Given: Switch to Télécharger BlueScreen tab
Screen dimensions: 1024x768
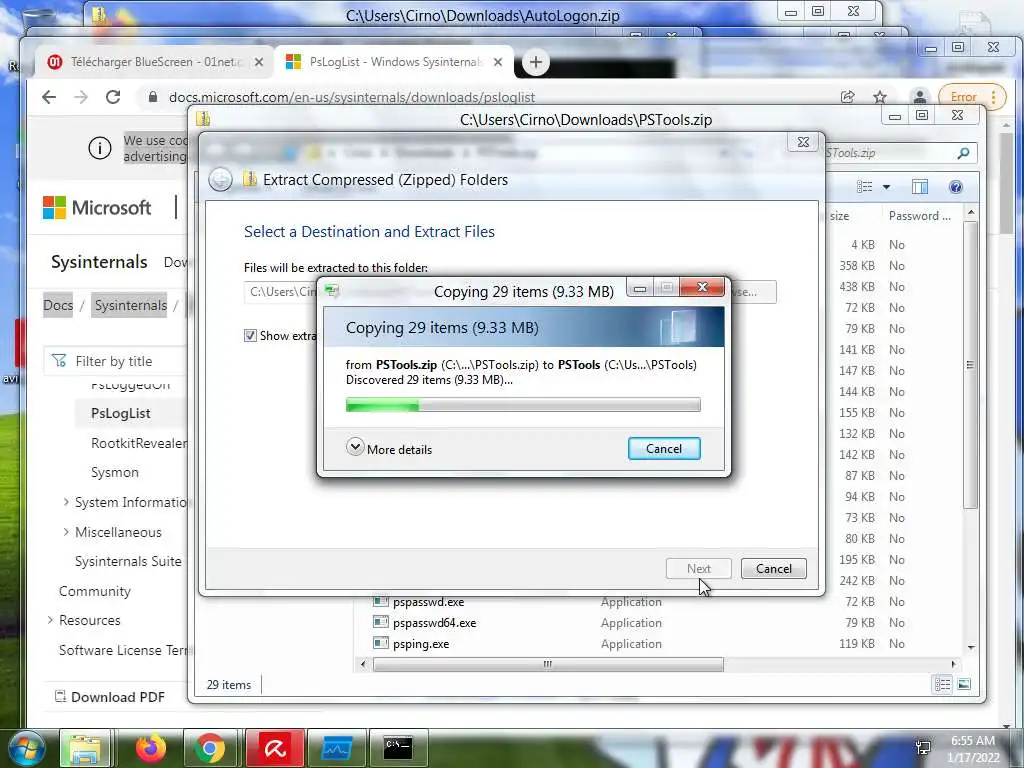Looking at the screenshot, I should pos(155,62).
